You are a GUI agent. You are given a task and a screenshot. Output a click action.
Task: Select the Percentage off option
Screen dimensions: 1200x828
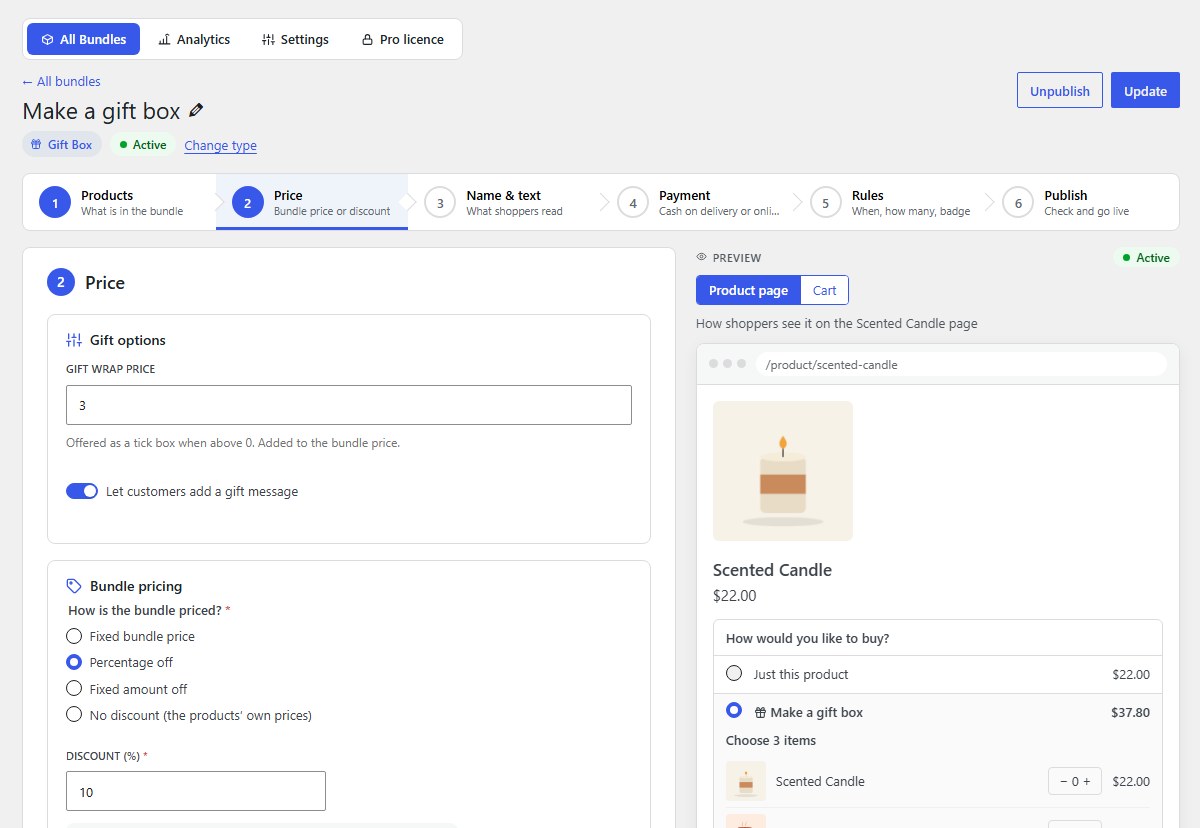tap(74, 662)
